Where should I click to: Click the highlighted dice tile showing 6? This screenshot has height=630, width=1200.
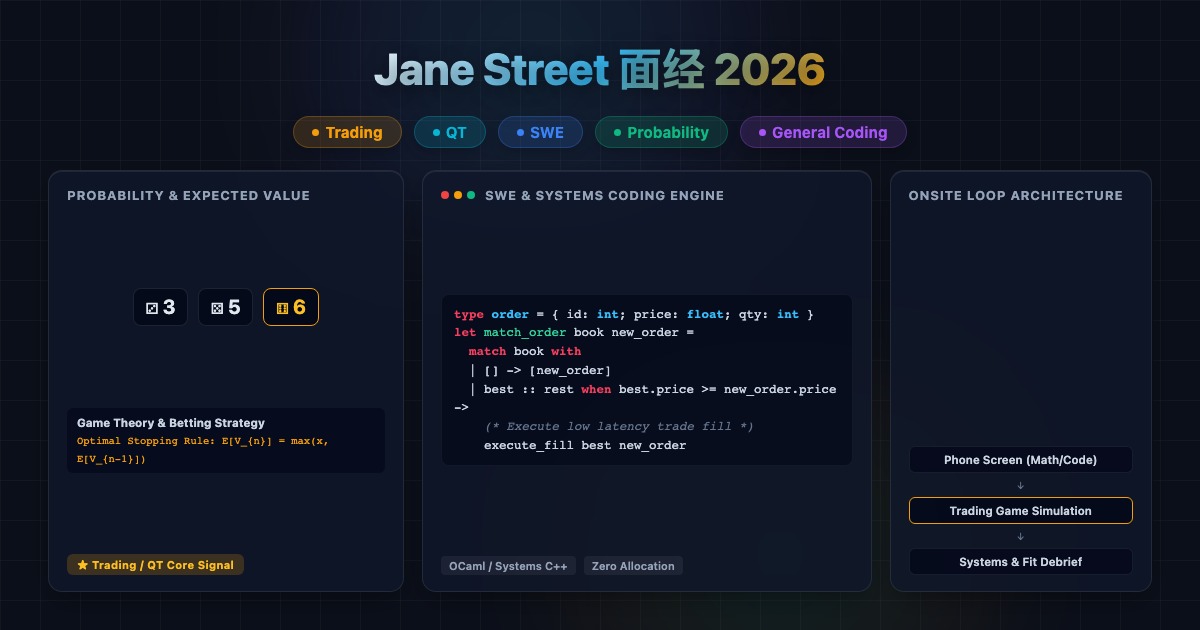(x=291, y=307)
